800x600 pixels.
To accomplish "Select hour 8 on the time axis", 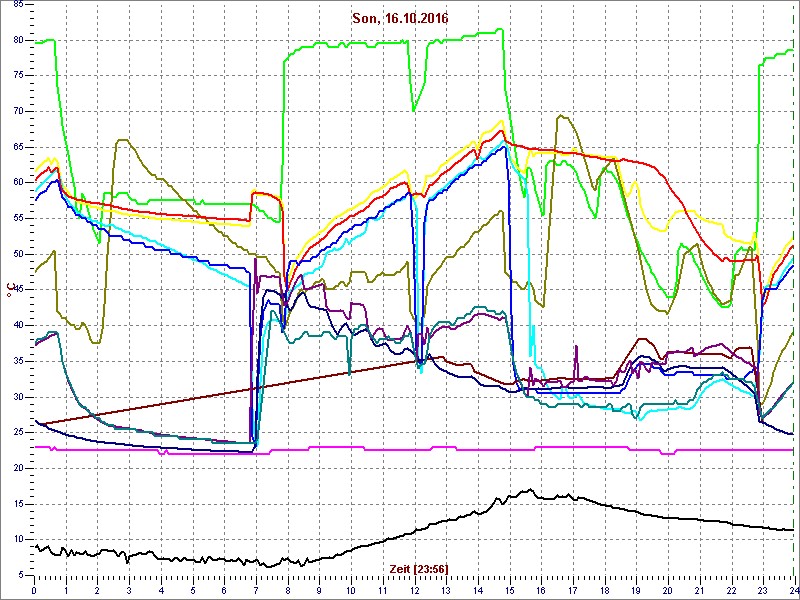I will point(287,590).
